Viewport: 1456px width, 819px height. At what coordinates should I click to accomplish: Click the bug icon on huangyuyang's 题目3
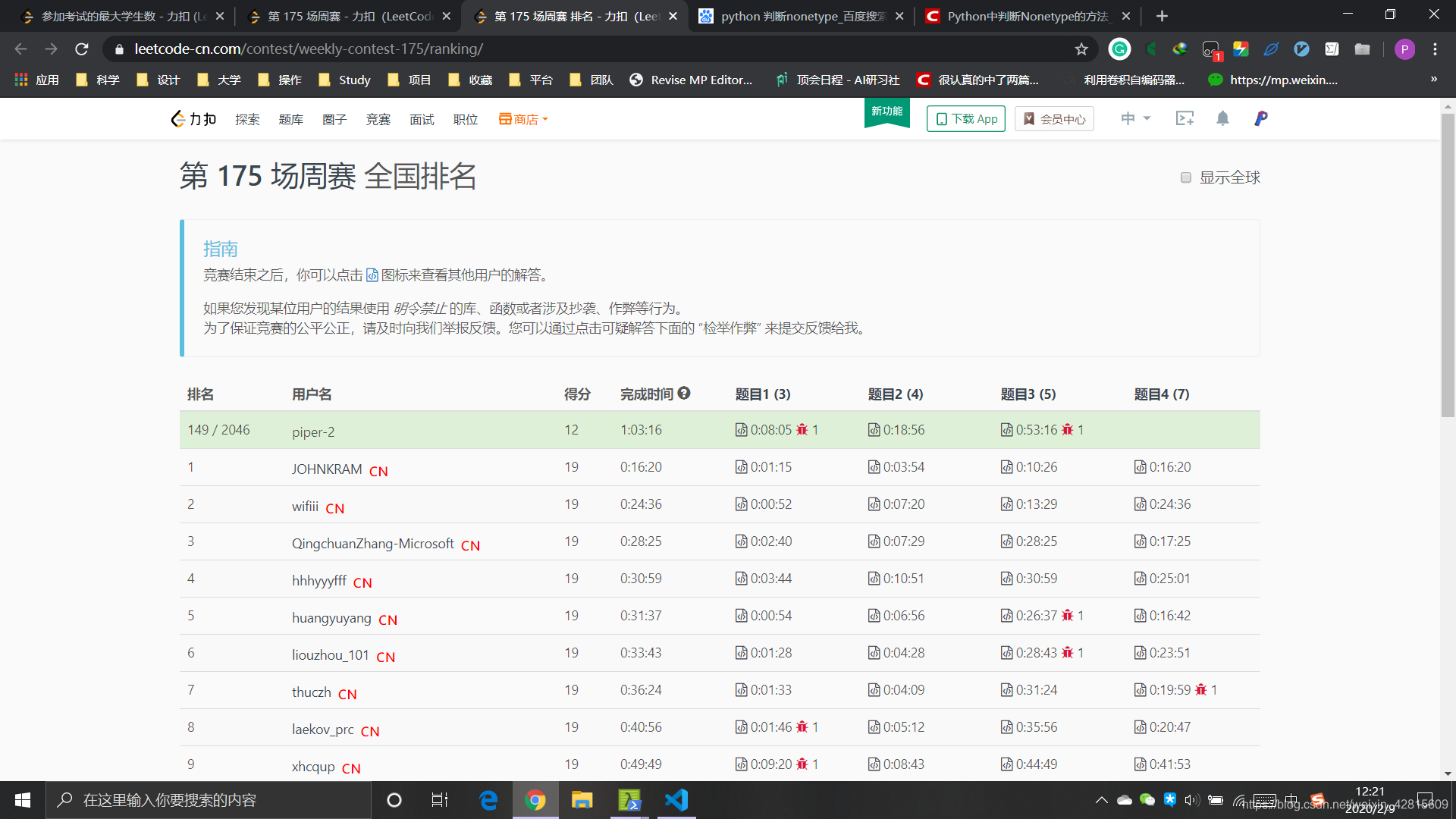[1067, 616]
